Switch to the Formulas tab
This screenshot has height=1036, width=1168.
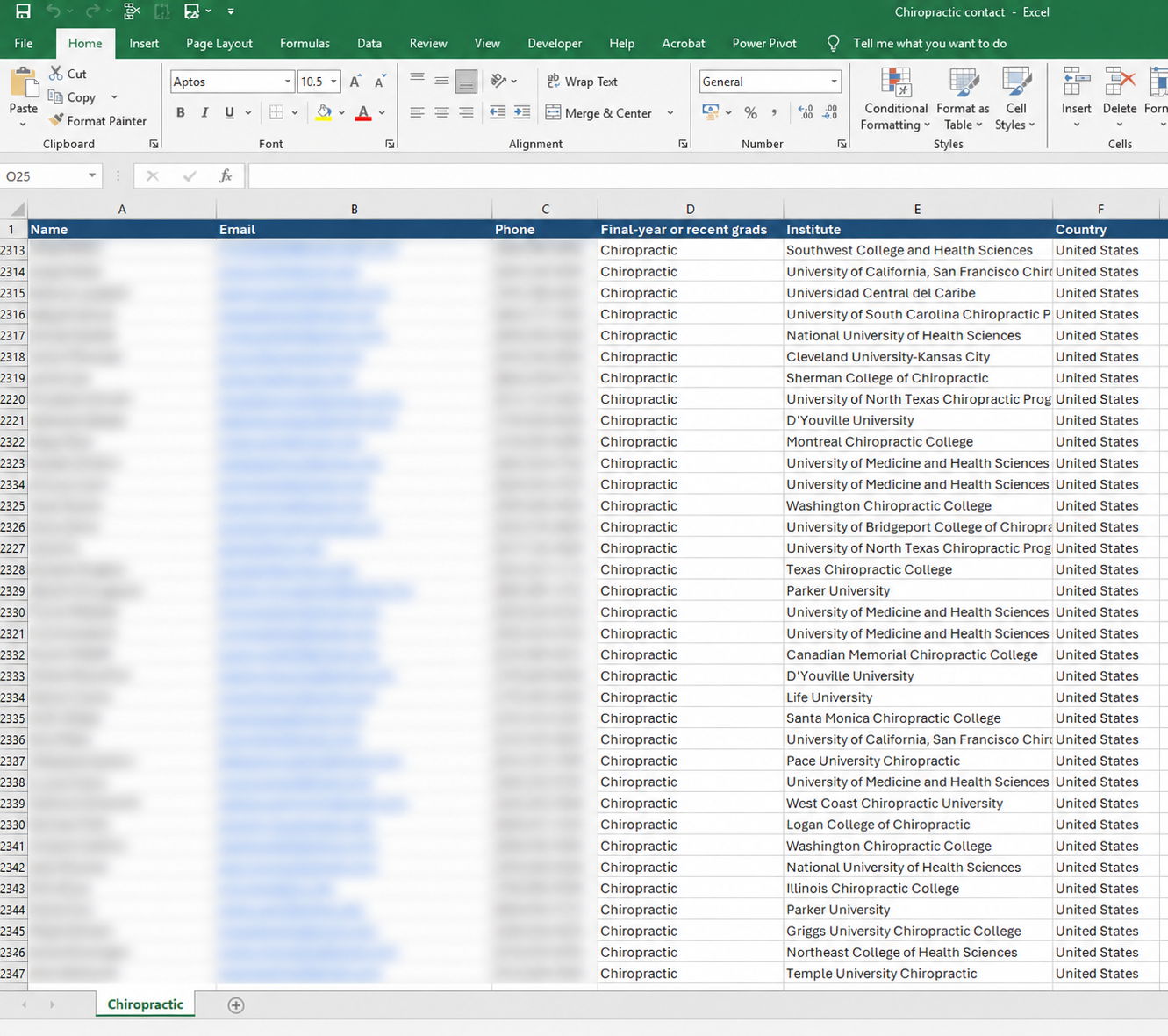coord(305,43)
